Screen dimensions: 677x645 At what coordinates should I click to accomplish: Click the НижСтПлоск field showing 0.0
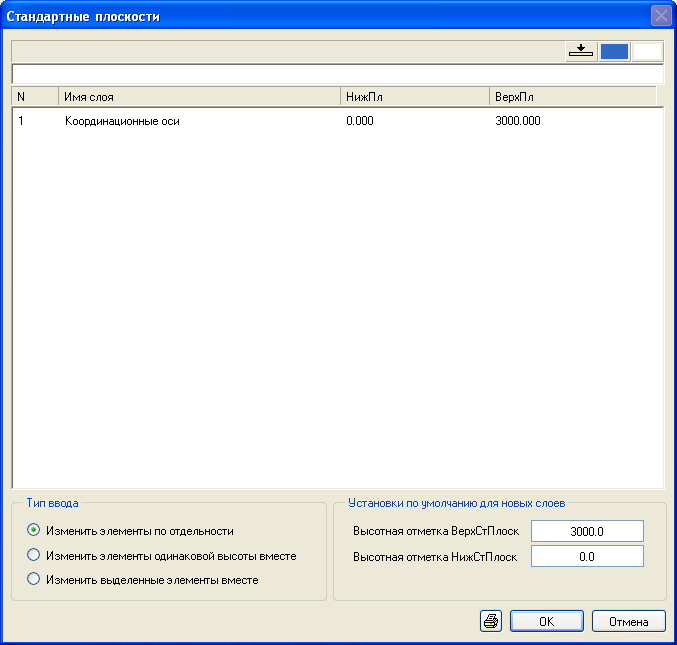[587, 556]
